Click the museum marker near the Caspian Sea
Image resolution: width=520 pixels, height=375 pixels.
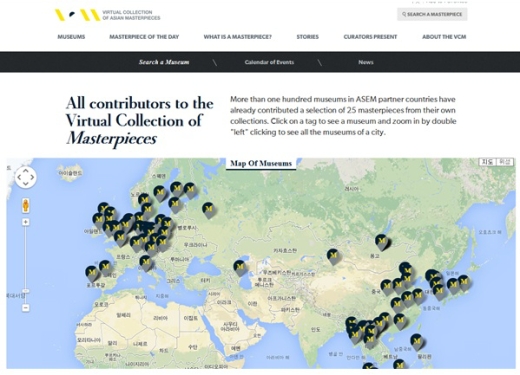tap(240, 268)
